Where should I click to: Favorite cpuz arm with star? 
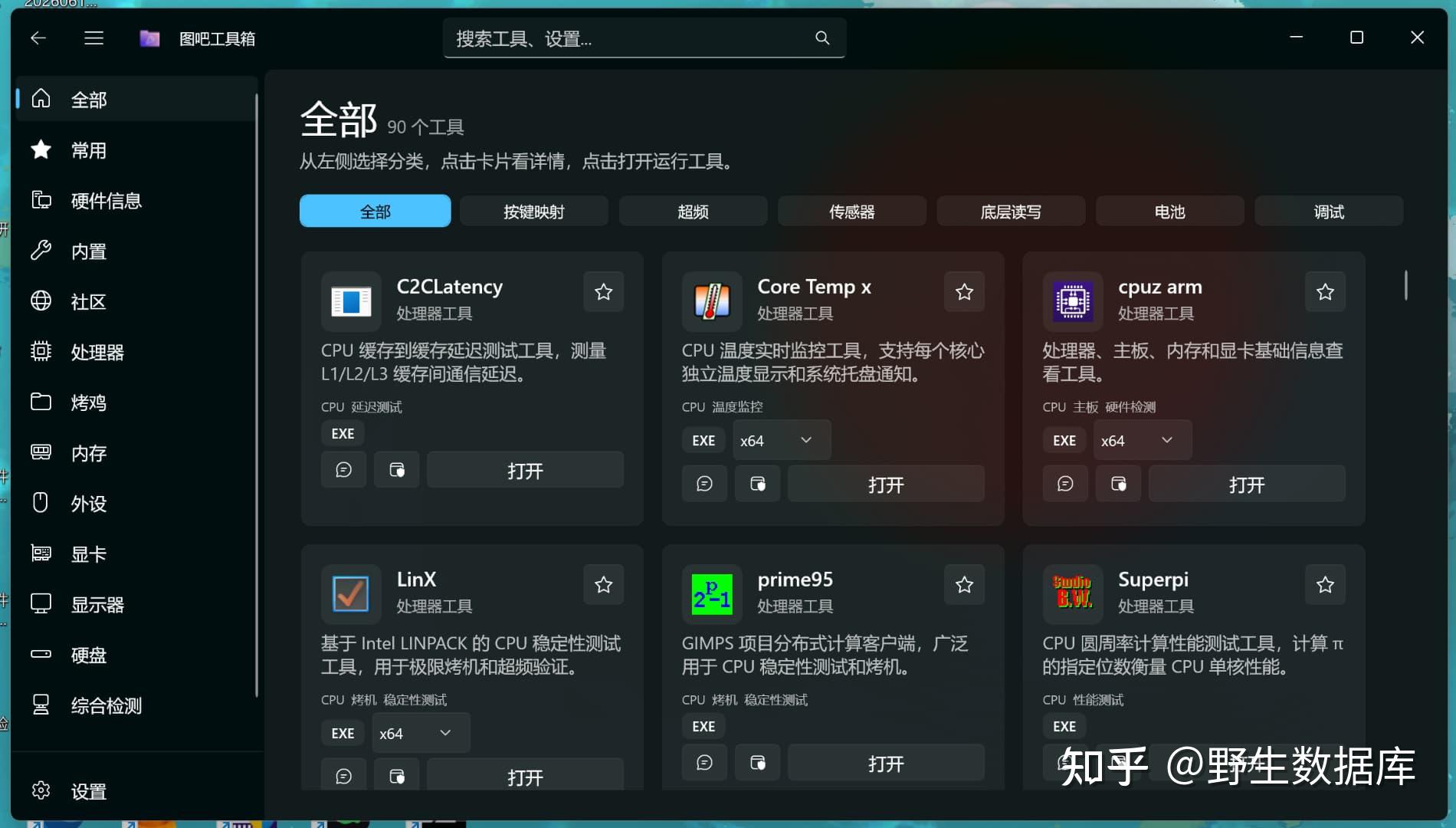pyautogui.click(x=1326, y=291)
